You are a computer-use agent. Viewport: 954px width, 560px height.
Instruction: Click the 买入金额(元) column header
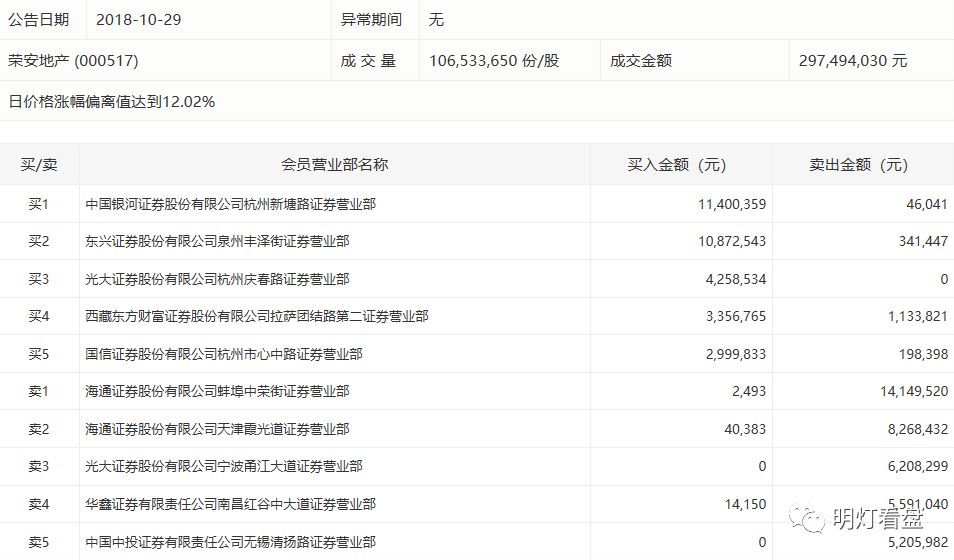tap(677, 164)
